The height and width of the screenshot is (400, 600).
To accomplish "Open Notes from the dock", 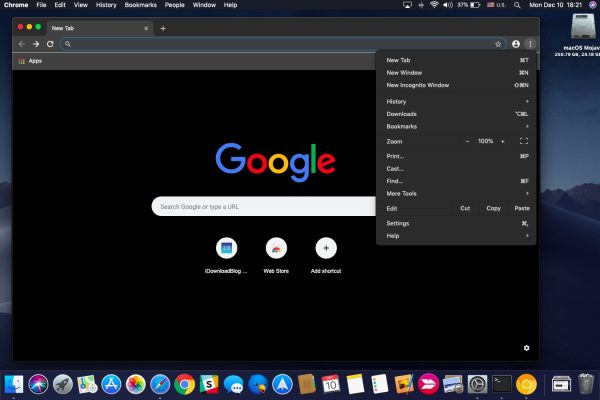I will (x=355, y=384).
